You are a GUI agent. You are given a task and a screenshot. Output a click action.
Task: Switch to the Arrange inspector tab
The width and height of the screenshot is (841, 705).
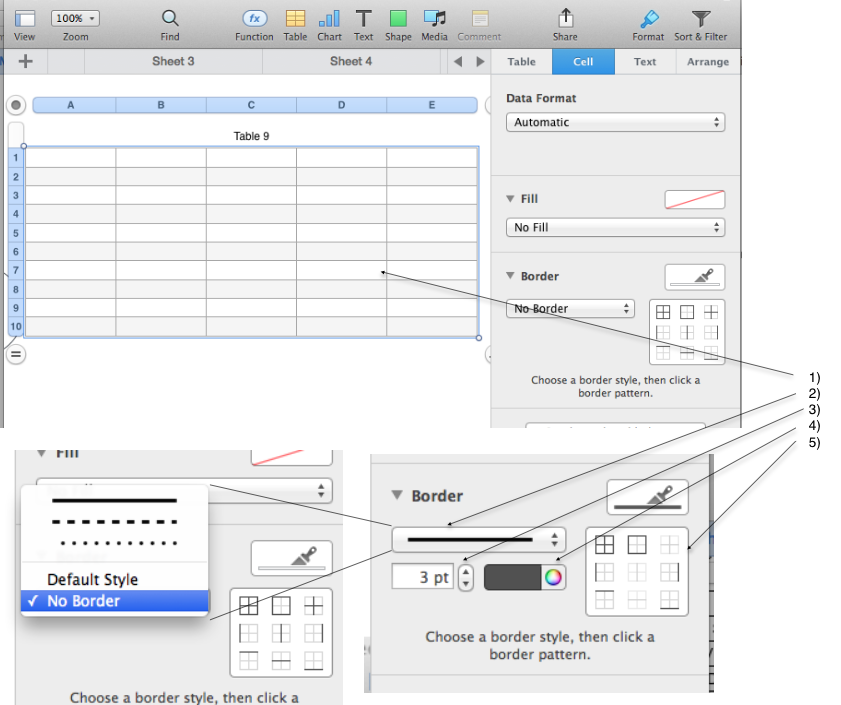pos(707,62)
